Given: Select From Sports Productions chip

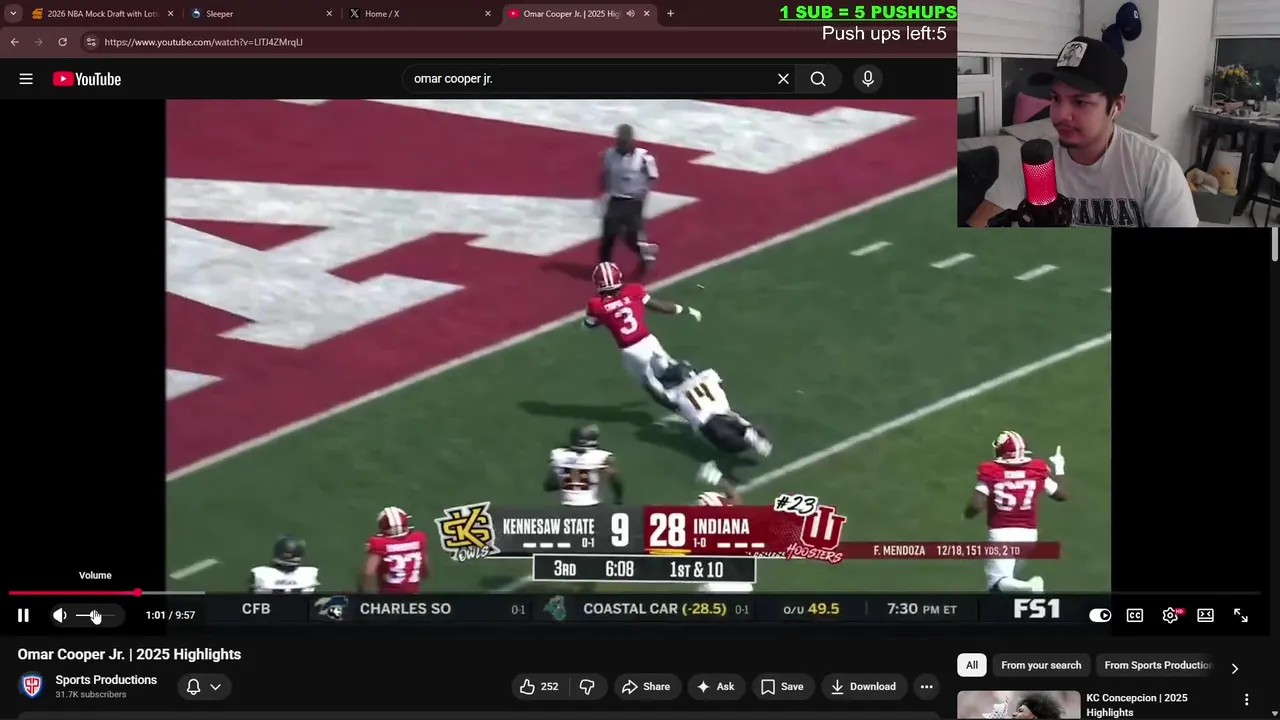Looking at the screenshot, I should tap(1158, 665).
